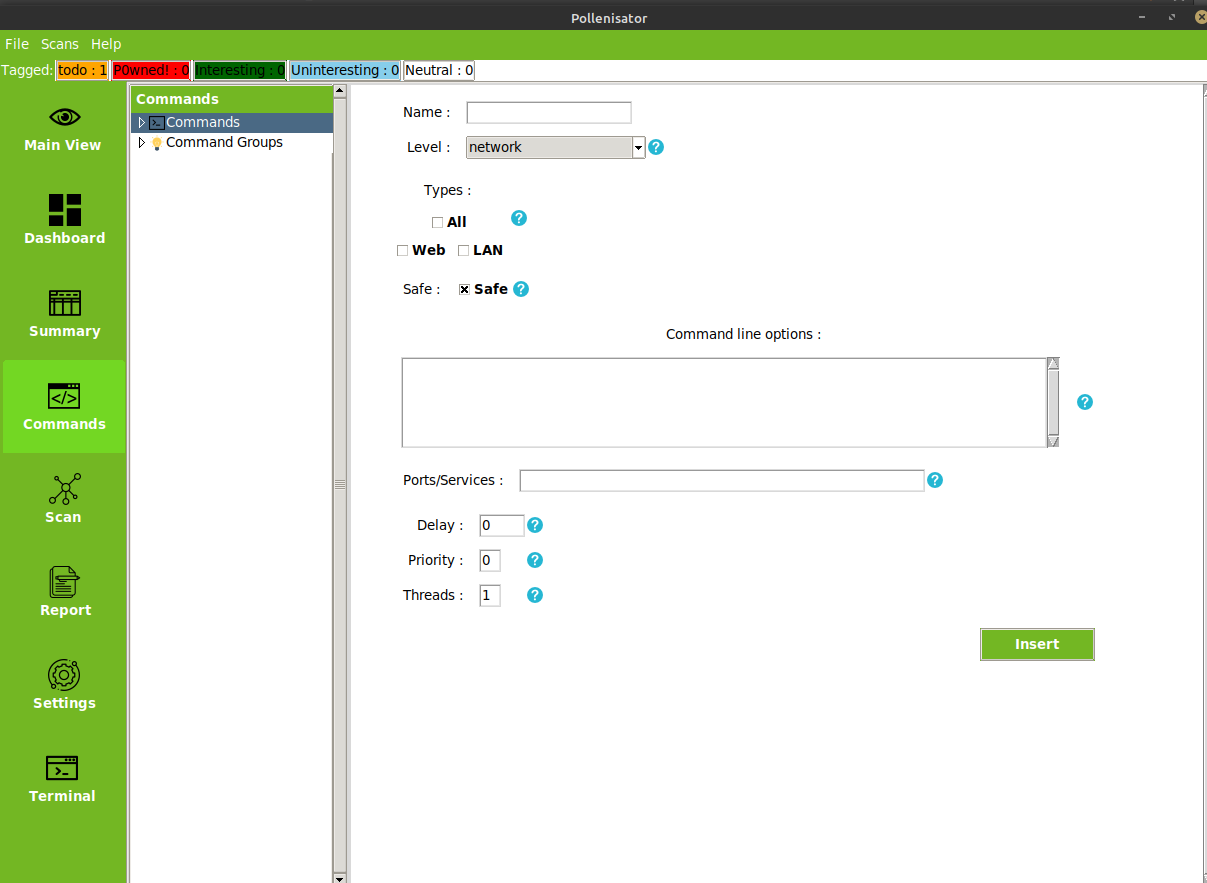Open the Level dropdown showing network
This screenshot has height=883, width=1207.
[556, 148]
